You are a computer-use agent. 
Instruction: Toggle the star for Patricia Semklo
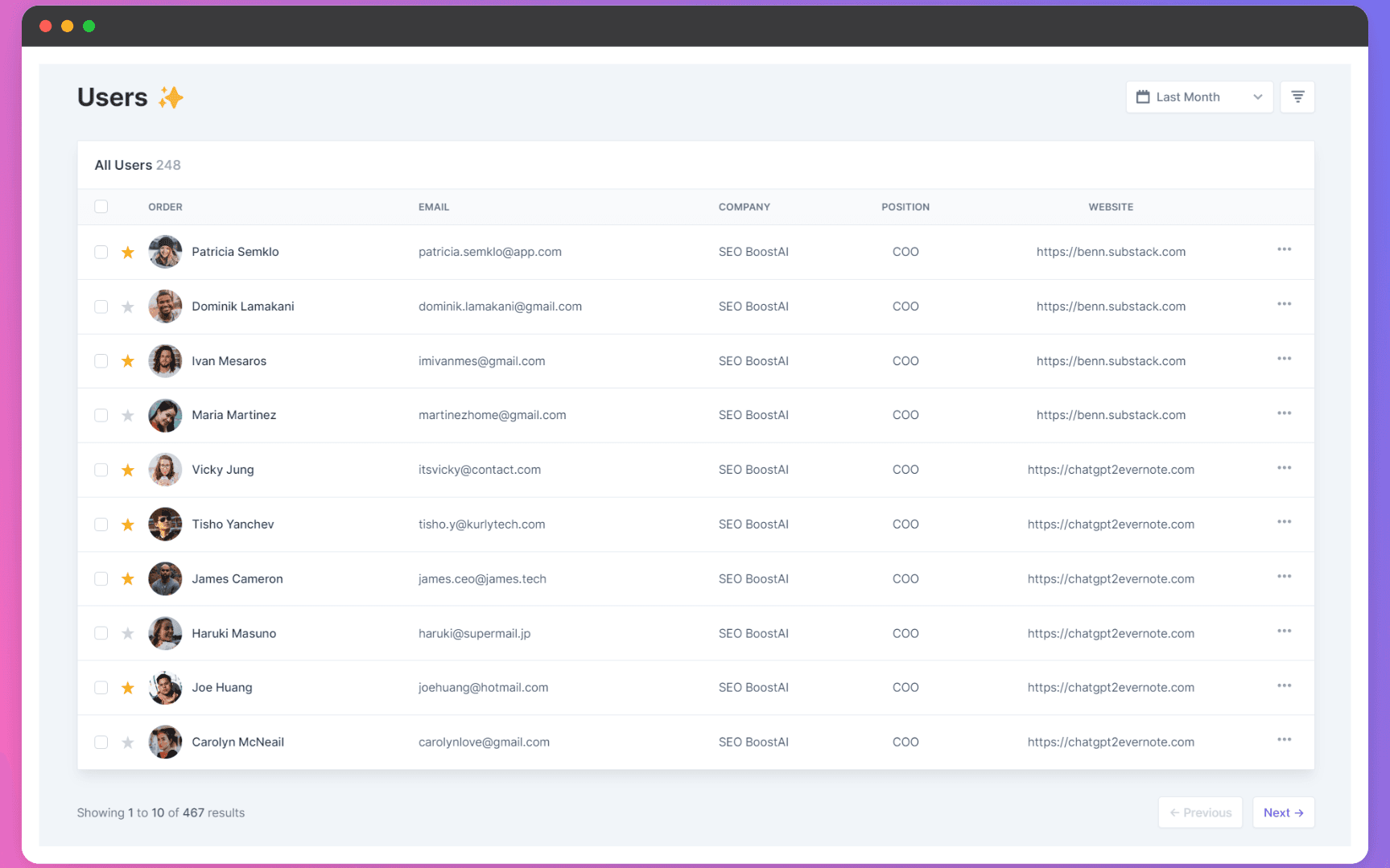click(x=127, y=253)
